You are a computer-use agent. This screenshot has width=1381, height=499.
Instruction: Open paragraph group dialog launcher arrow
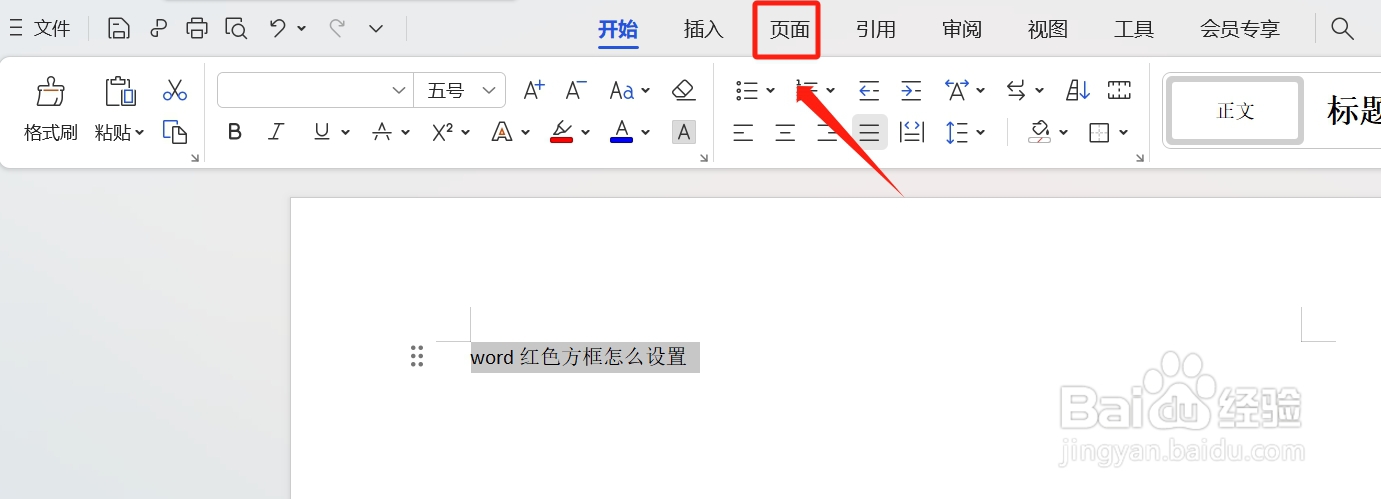pos(1140,158)
